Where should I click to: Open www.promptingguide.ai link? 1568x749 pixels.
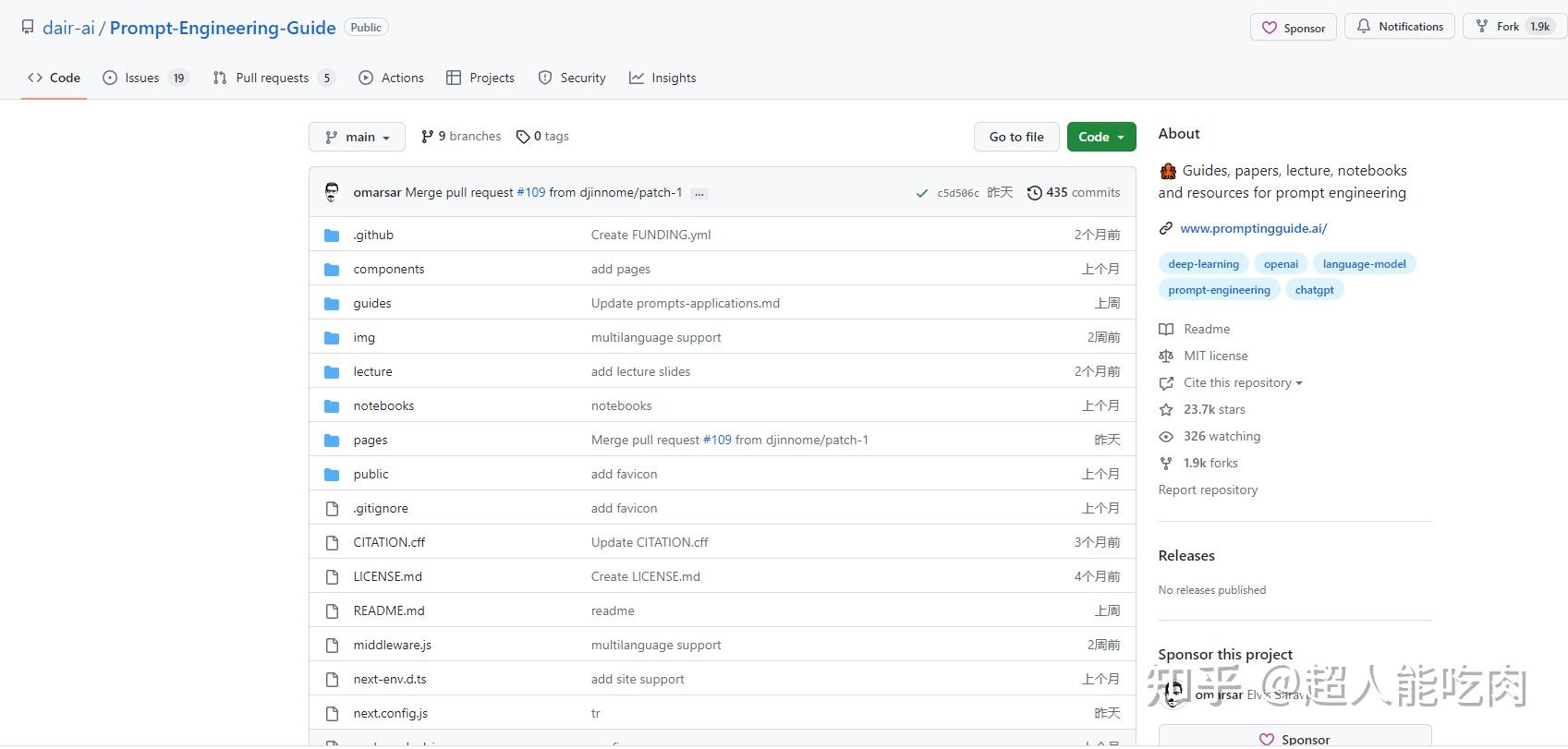click(x=1253, y=228)
